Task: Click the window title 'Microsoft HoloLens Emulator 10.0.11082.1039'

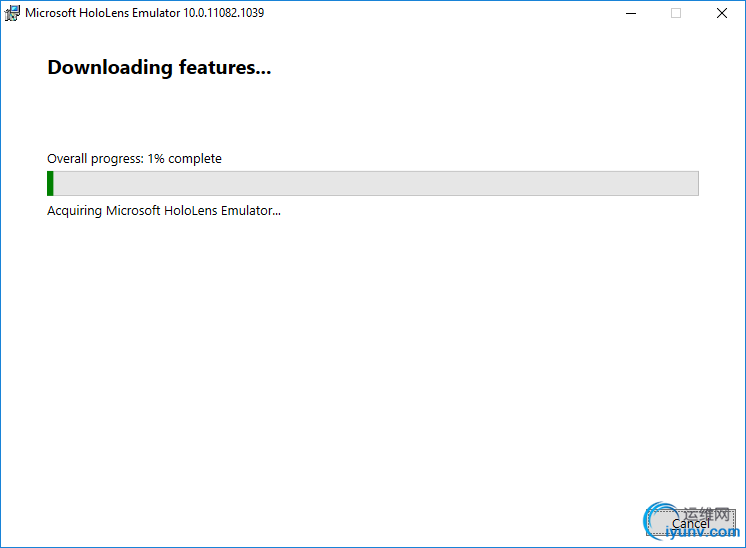Action: (x=145, y=13)
